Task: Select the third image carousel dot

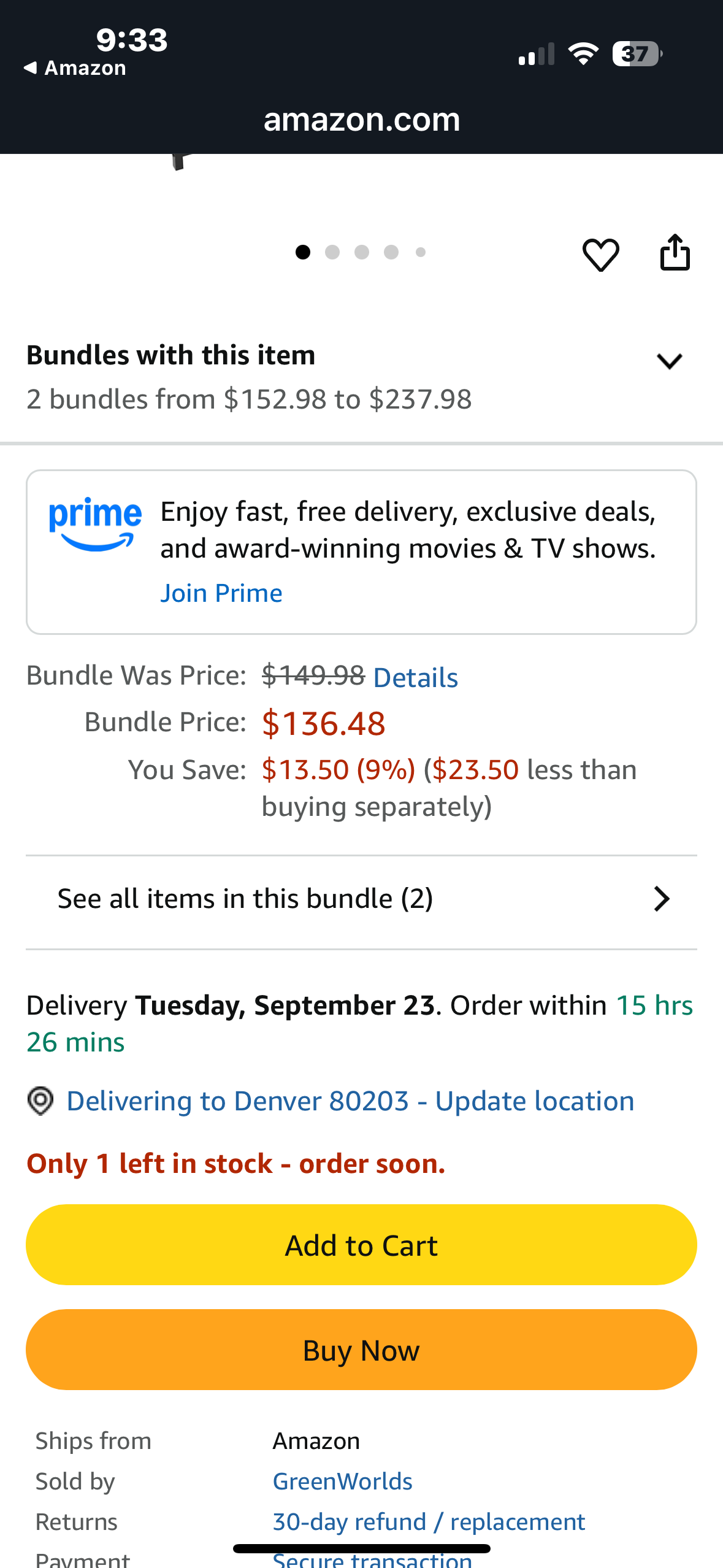Action: pyautogui.click(x=362, y=252)
